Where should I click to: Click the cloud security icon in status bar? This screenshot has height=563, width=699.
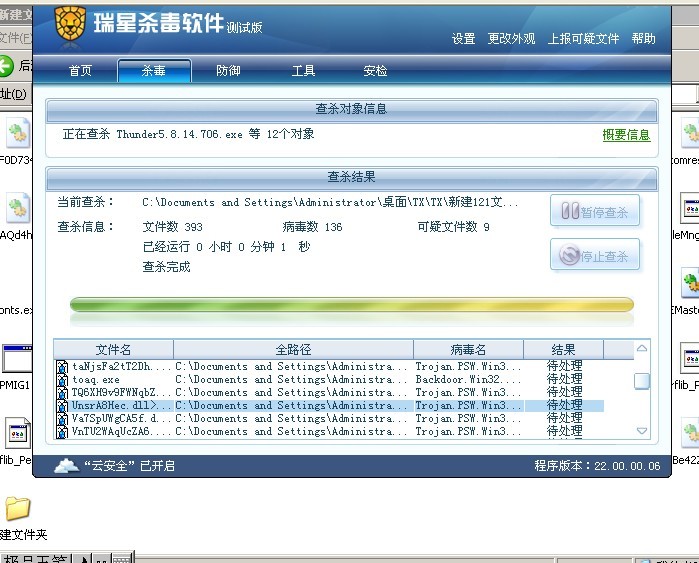(66, 465)
